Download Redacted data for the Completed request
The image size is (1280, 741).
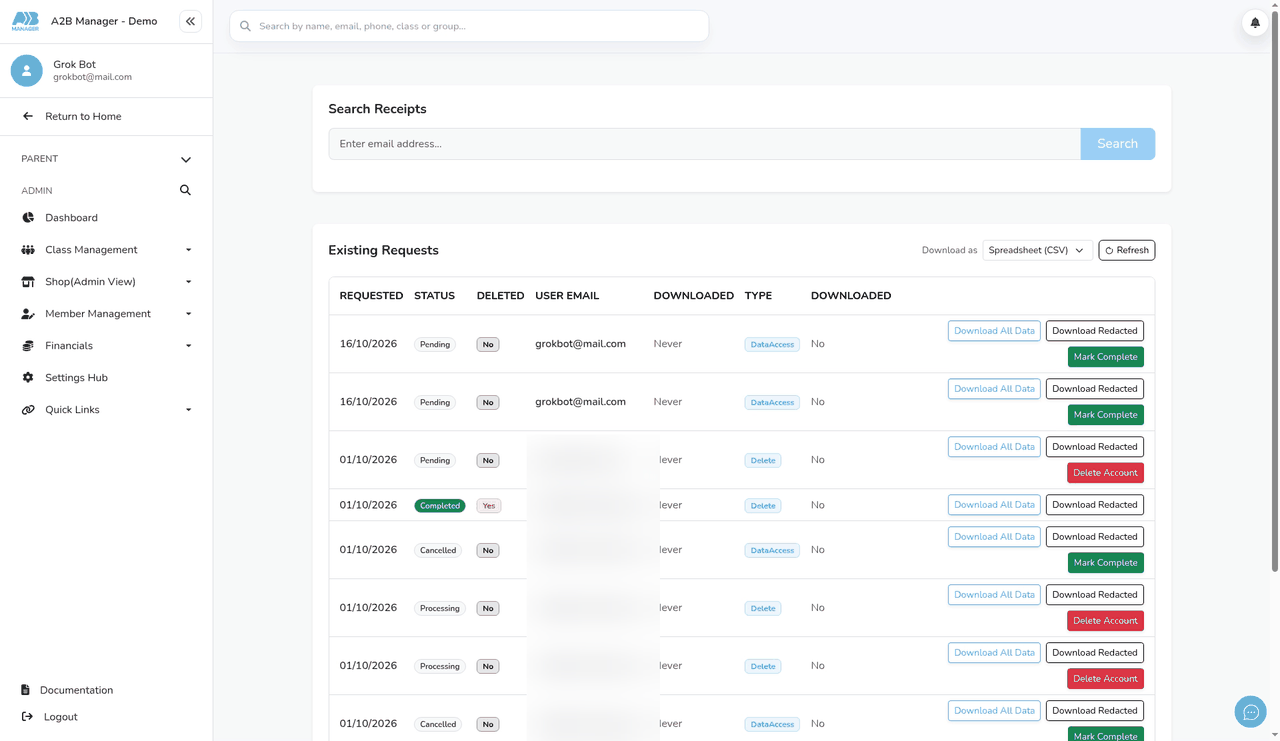[x=1095, y=505]
